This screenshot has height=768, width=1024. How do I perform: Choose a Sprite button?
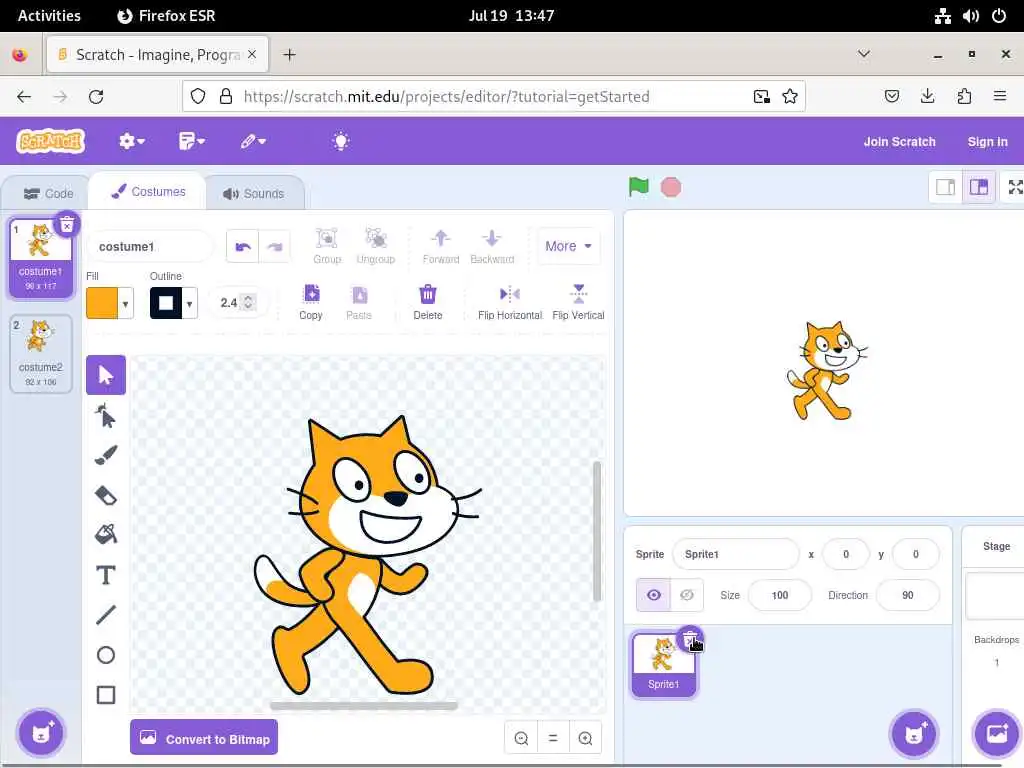914,733
